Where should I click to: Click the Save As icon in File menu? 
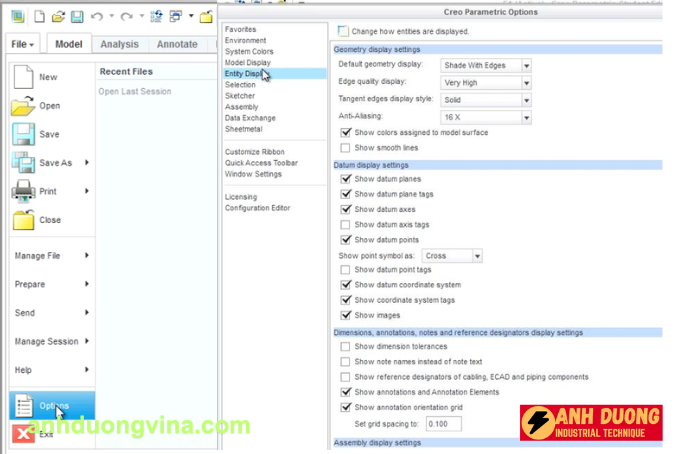24,162
